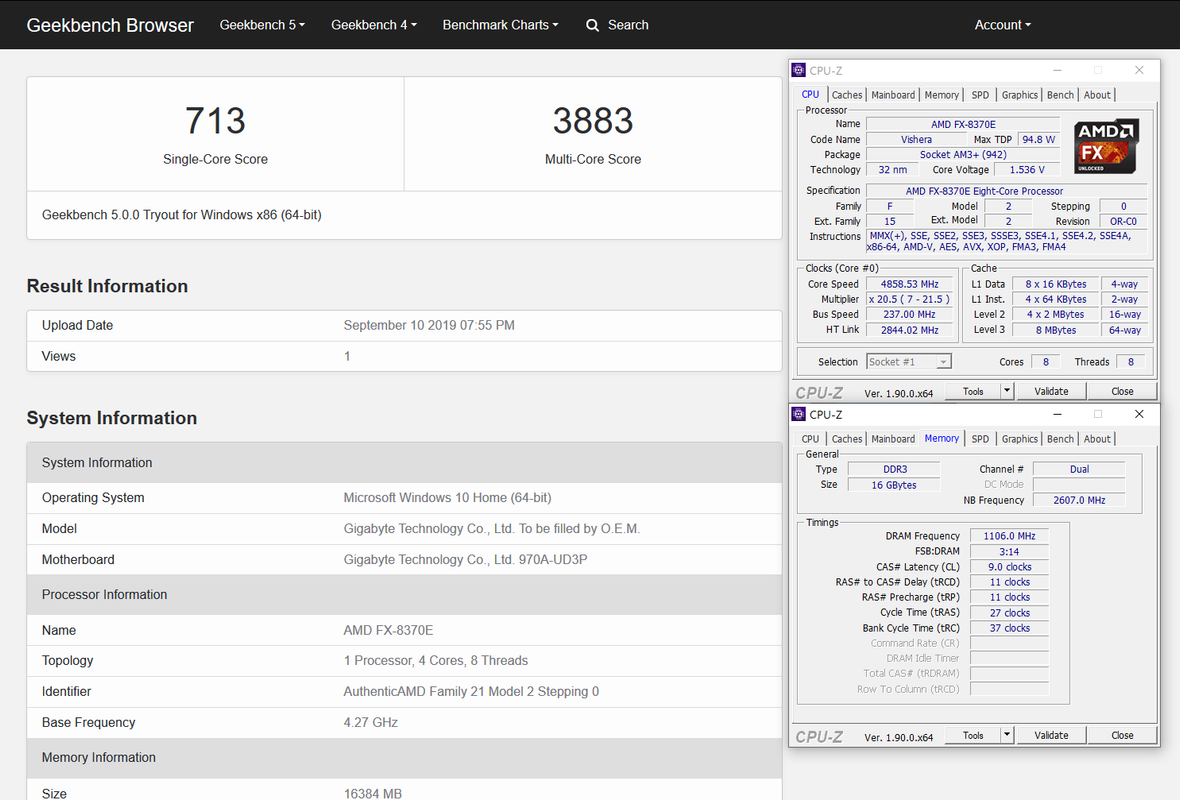Click Validate in top CPU-Z window
The width and height of the screenshot is (1180, 800).
pos(1051,391)
